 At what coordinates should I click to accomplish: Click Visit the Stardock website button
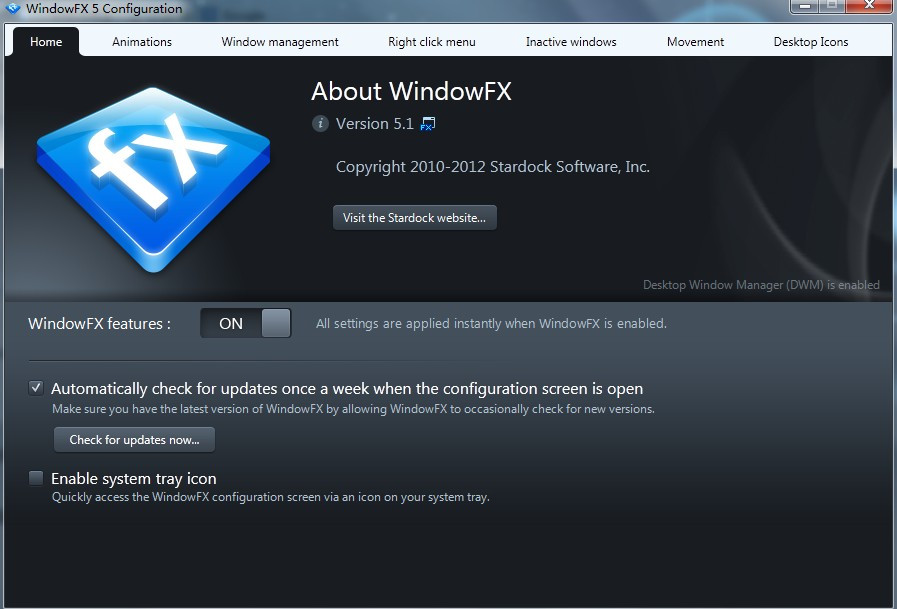click(415, 217)
